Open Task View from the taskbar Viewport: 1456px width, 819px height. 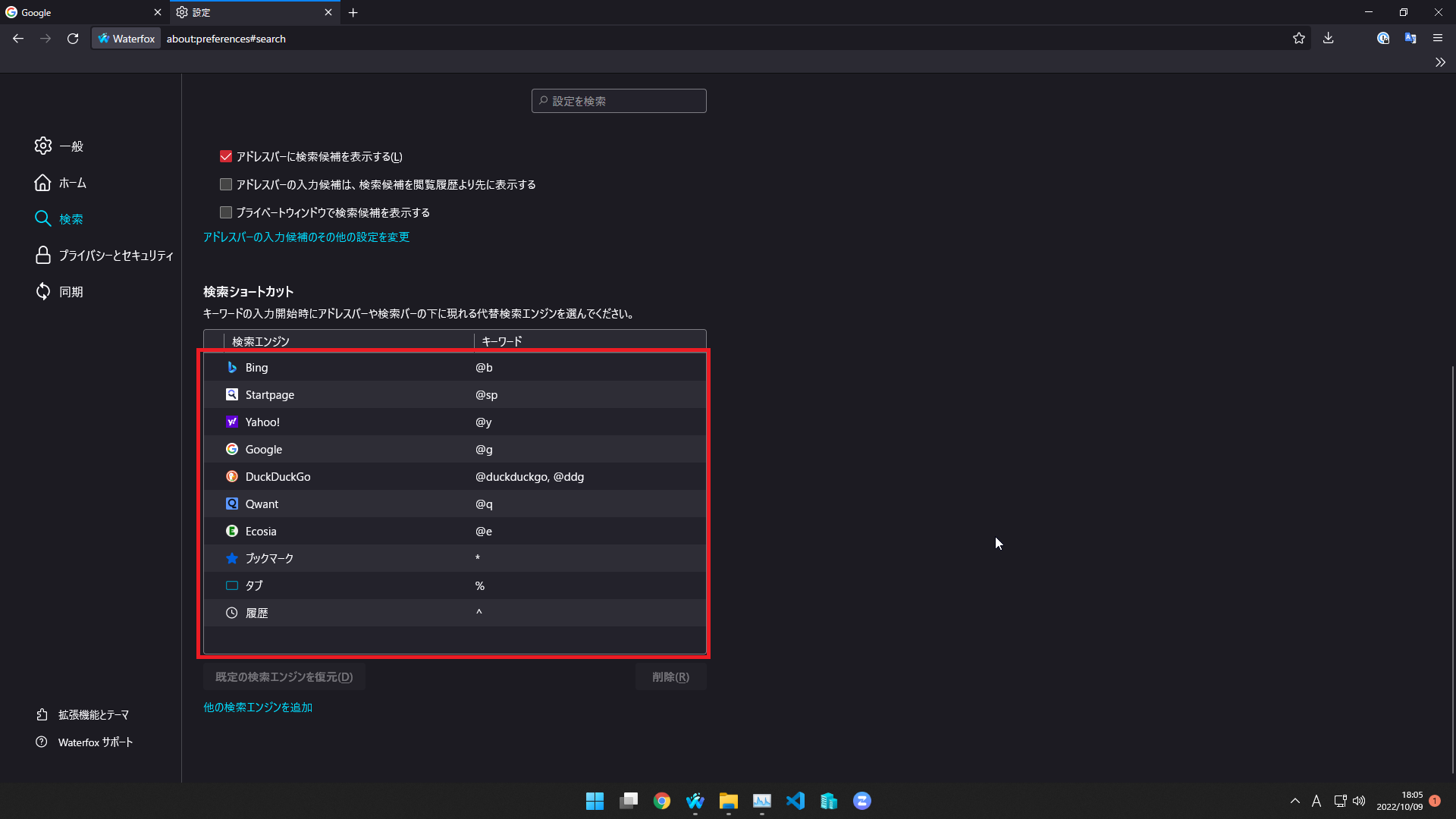629,801
